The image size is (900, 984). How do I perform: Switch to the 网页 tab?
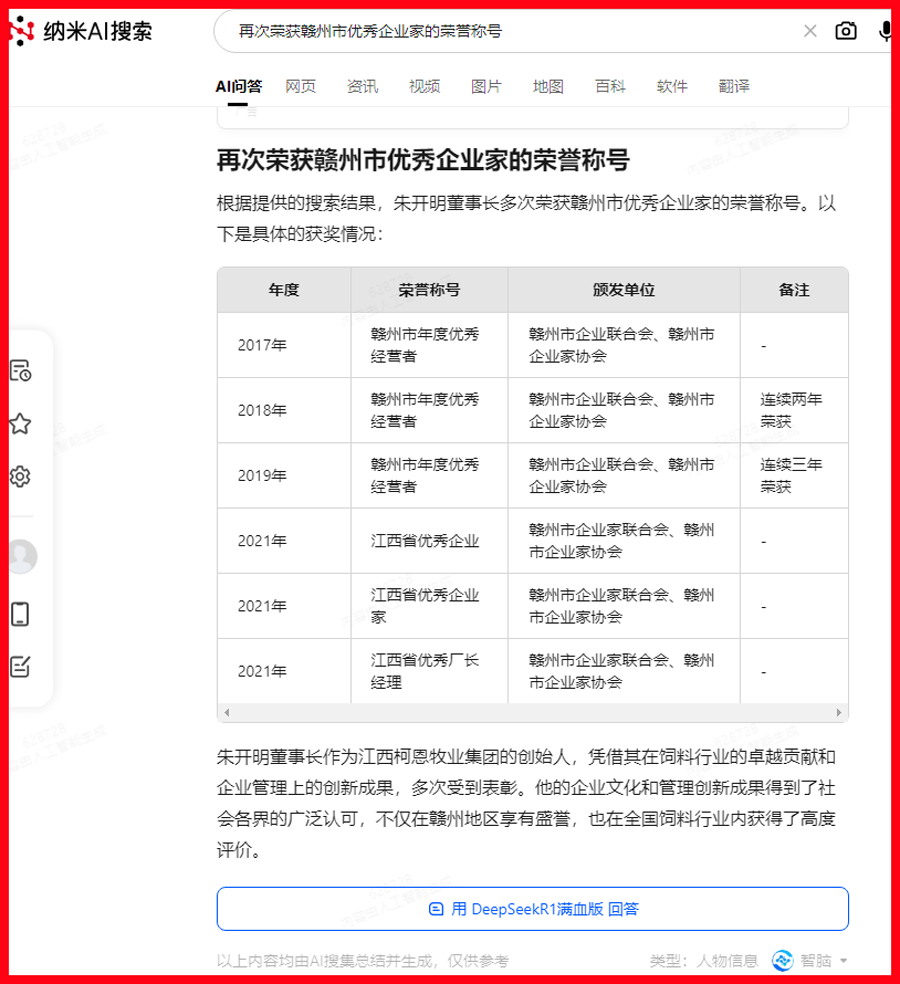point(301,87)
